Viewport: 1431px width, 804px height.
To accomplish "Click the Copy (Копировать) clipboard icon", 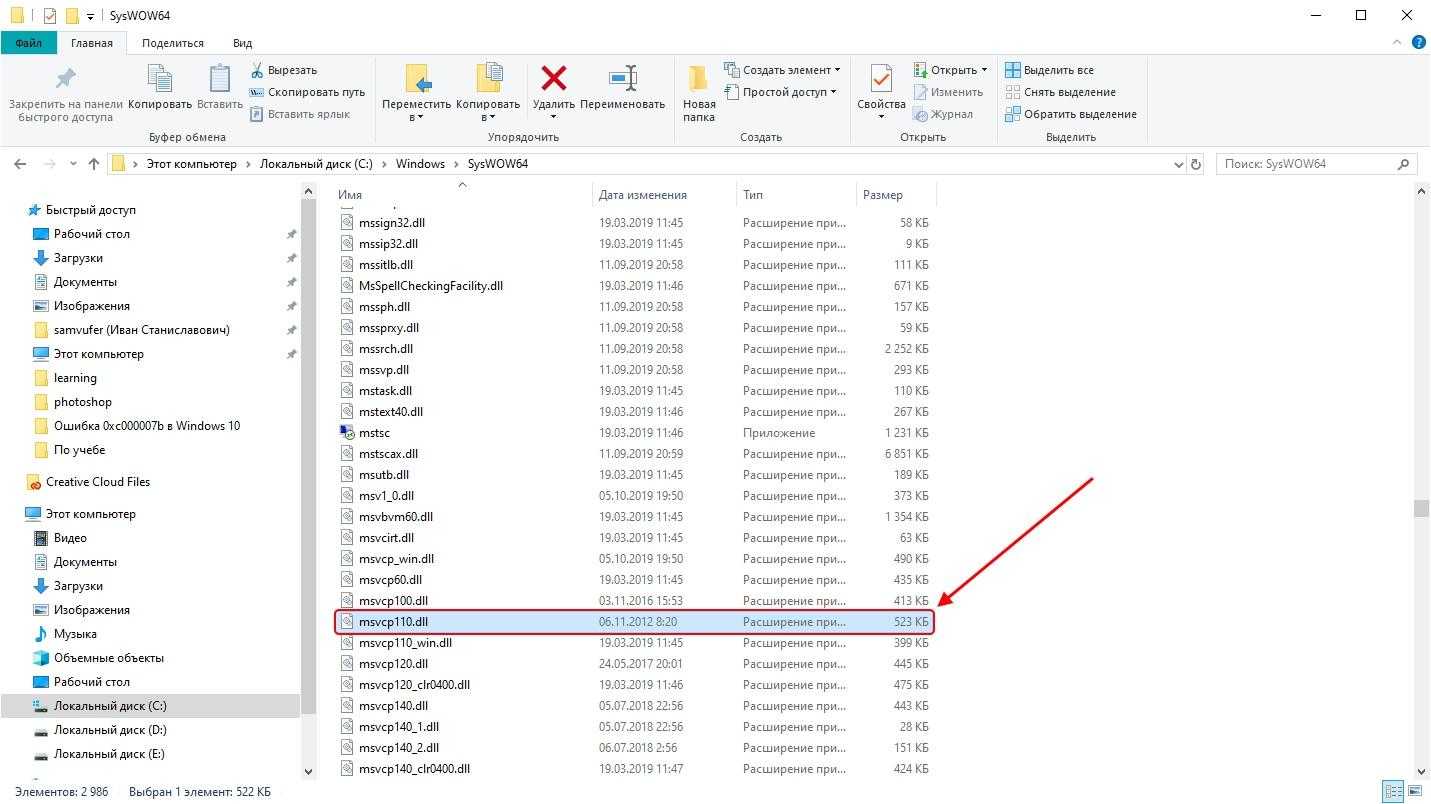I will coord(160,80).
